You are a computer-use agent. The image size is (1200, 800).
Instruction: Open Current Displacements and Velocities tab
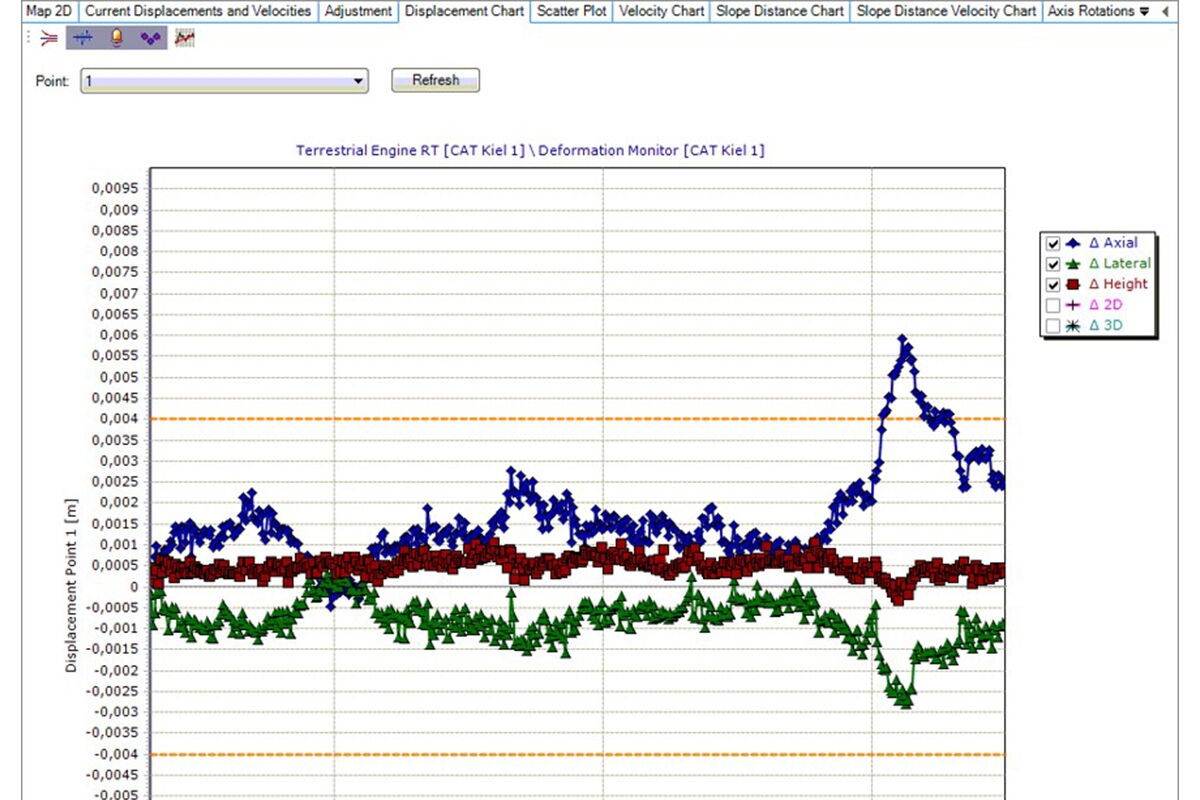tap(198, 11)
